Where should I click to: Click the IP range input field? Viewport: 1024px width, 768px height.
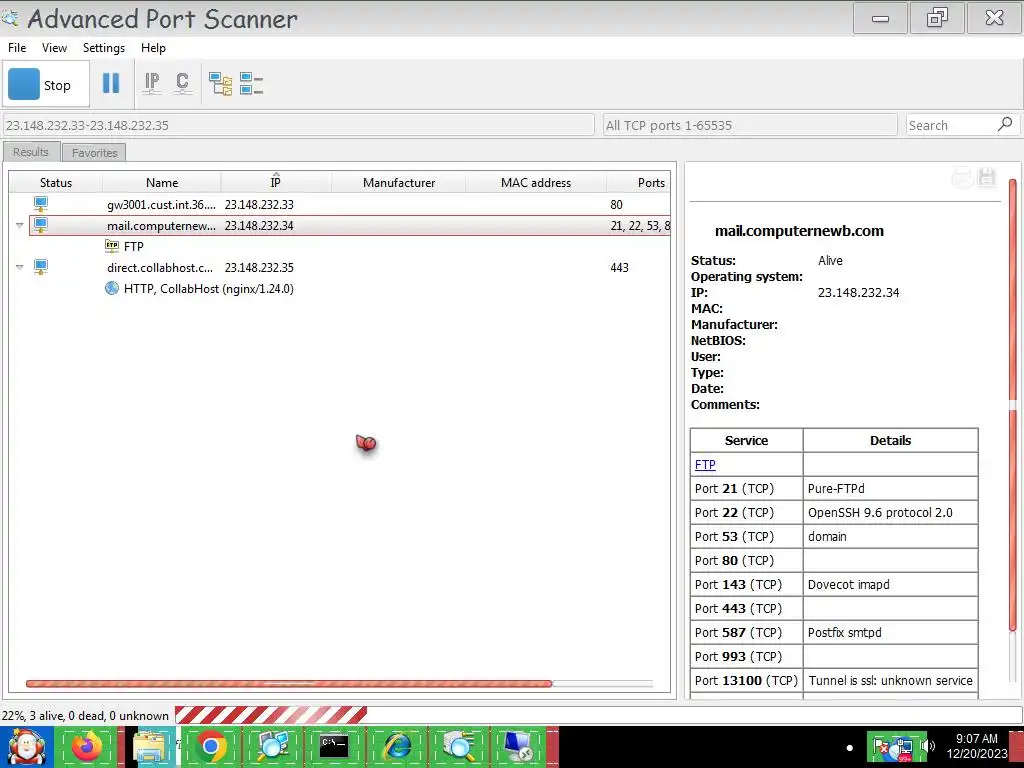tap(298, 125)
